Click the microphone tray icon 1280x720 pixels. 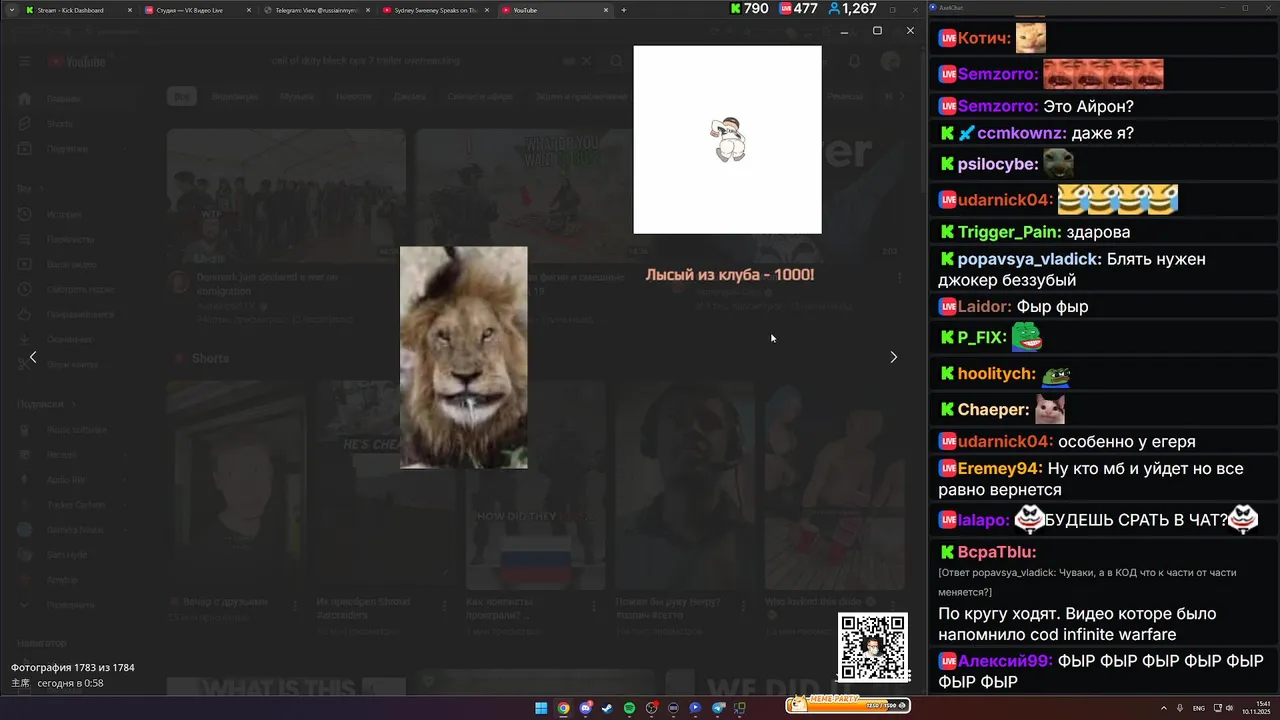click(1181, 708)
